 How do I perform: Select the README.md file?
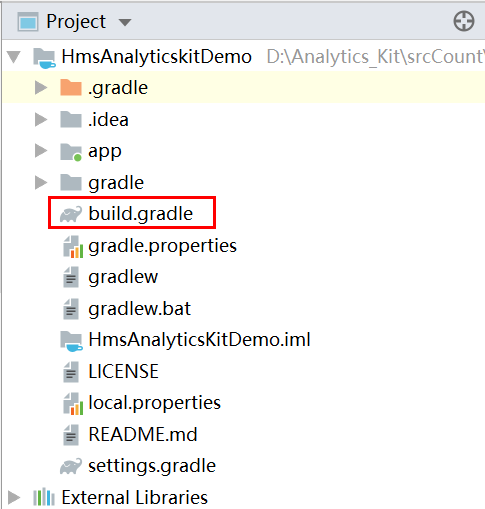143,434
